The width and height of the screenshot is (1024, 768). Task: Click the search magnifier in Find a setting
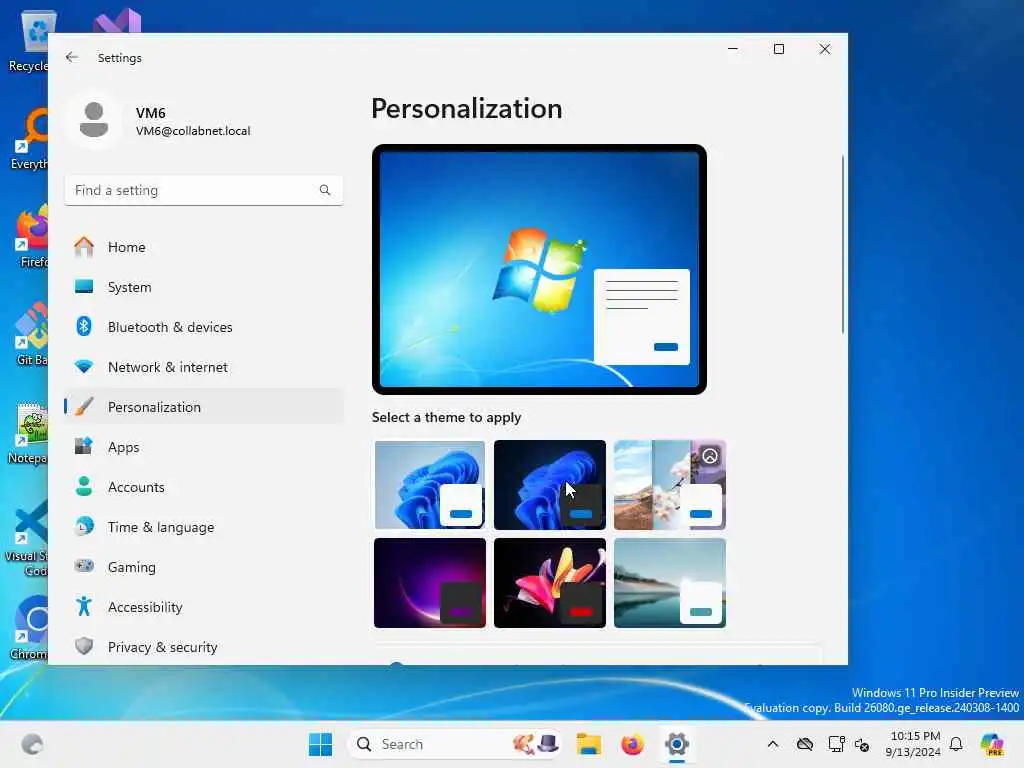(325, 190)
